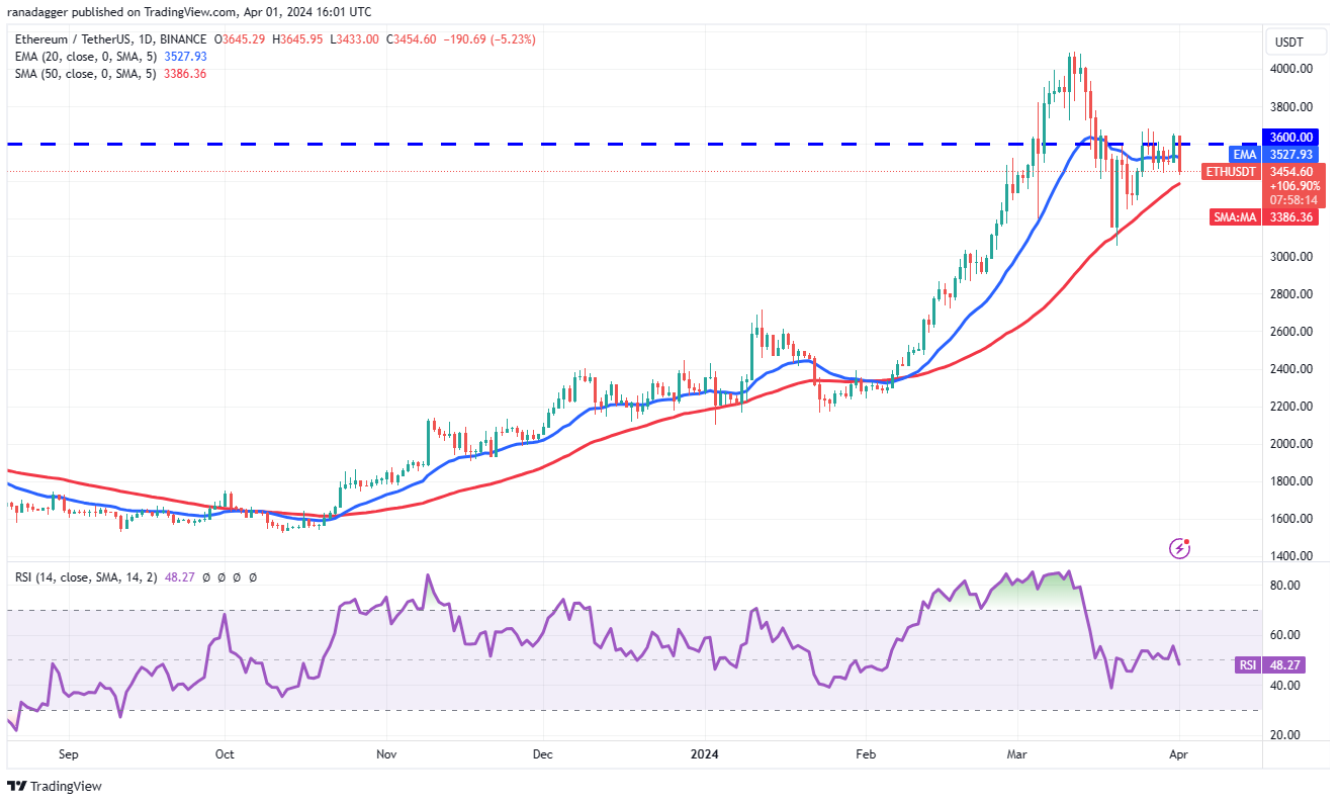Screen dimensions: 1330x801
Task: Click the 07:58:14 countdown timer
Action: click(x=1292, y=200)
